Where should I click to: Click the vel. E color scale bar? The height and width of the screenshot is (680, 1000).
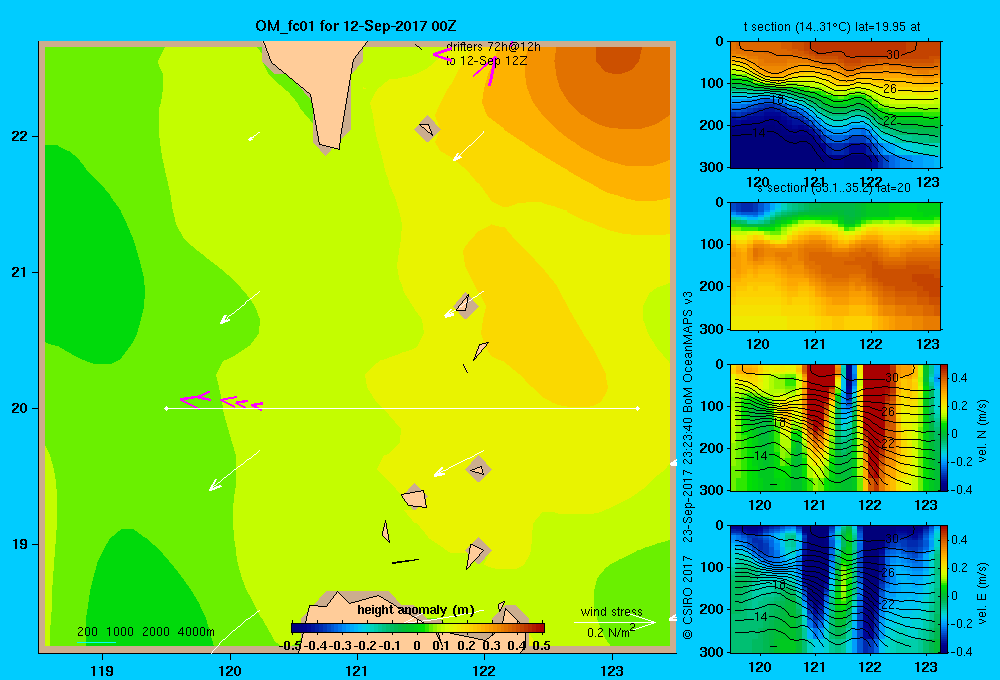pos(945,589)
